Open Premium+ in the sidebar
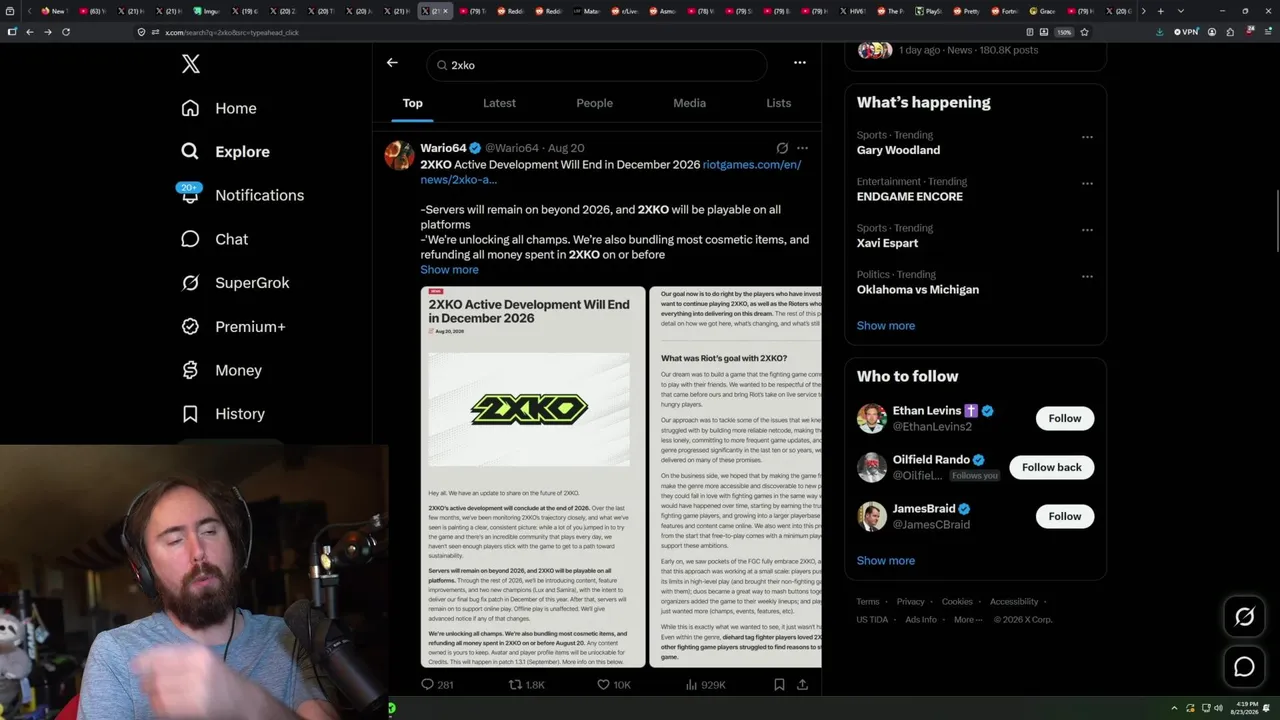1280x720 pixels. pos(233,327)
